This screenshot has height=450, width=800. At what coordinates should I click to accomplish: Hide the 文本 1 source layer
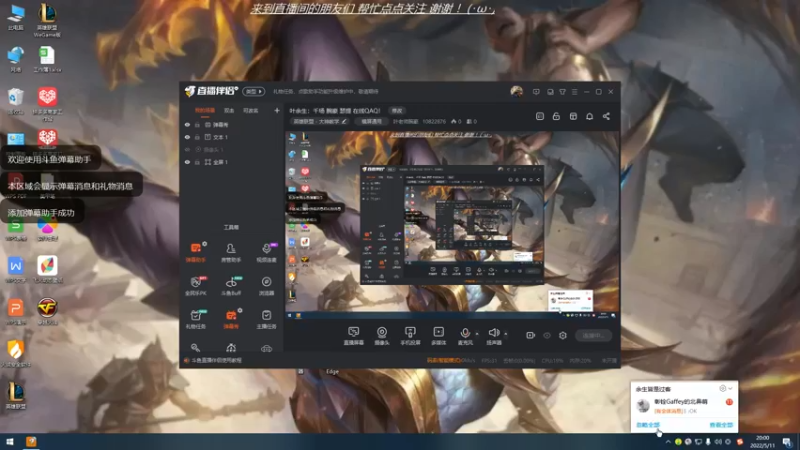pos(187,137)
